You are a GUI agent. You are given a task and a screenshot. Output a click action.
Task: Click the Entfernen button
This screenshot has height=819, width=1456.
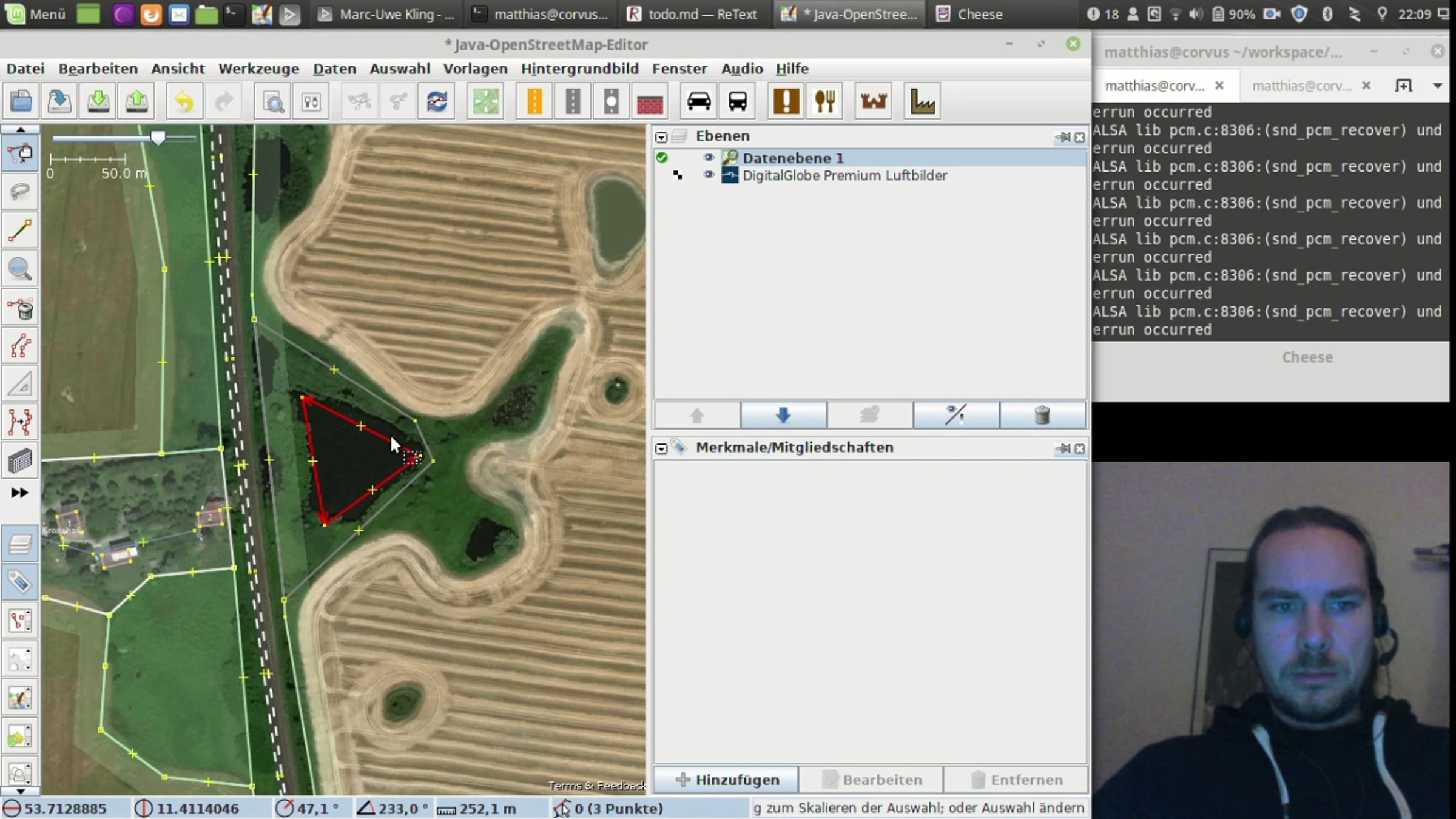[x=1016, y=780]
